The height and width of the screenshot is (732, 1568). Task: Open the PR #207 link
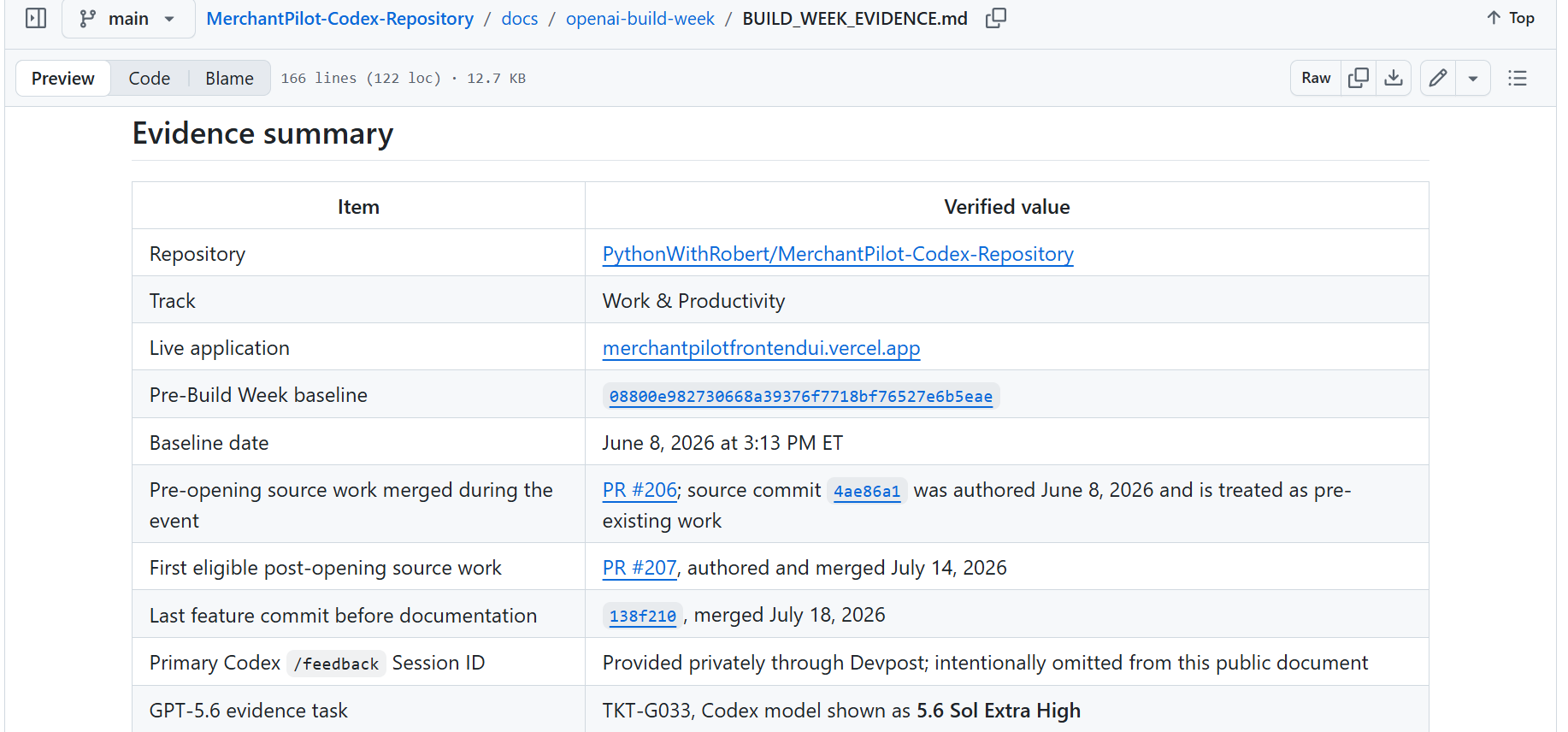pyautogui.click(x=640, y=568)
